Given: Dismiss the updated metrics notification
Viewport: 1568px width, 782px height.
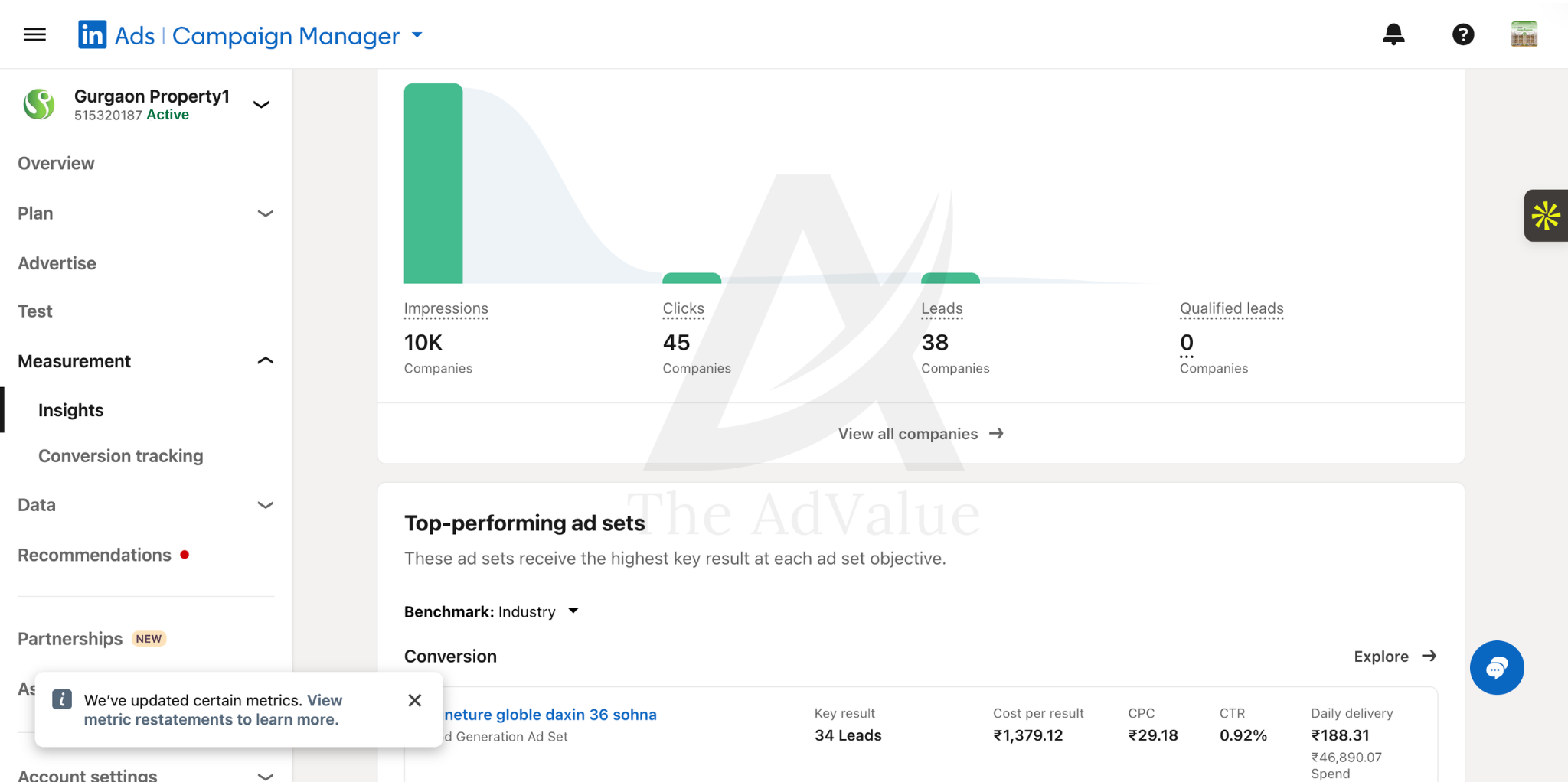Looking at the screenshot, I should coord(415,700).
